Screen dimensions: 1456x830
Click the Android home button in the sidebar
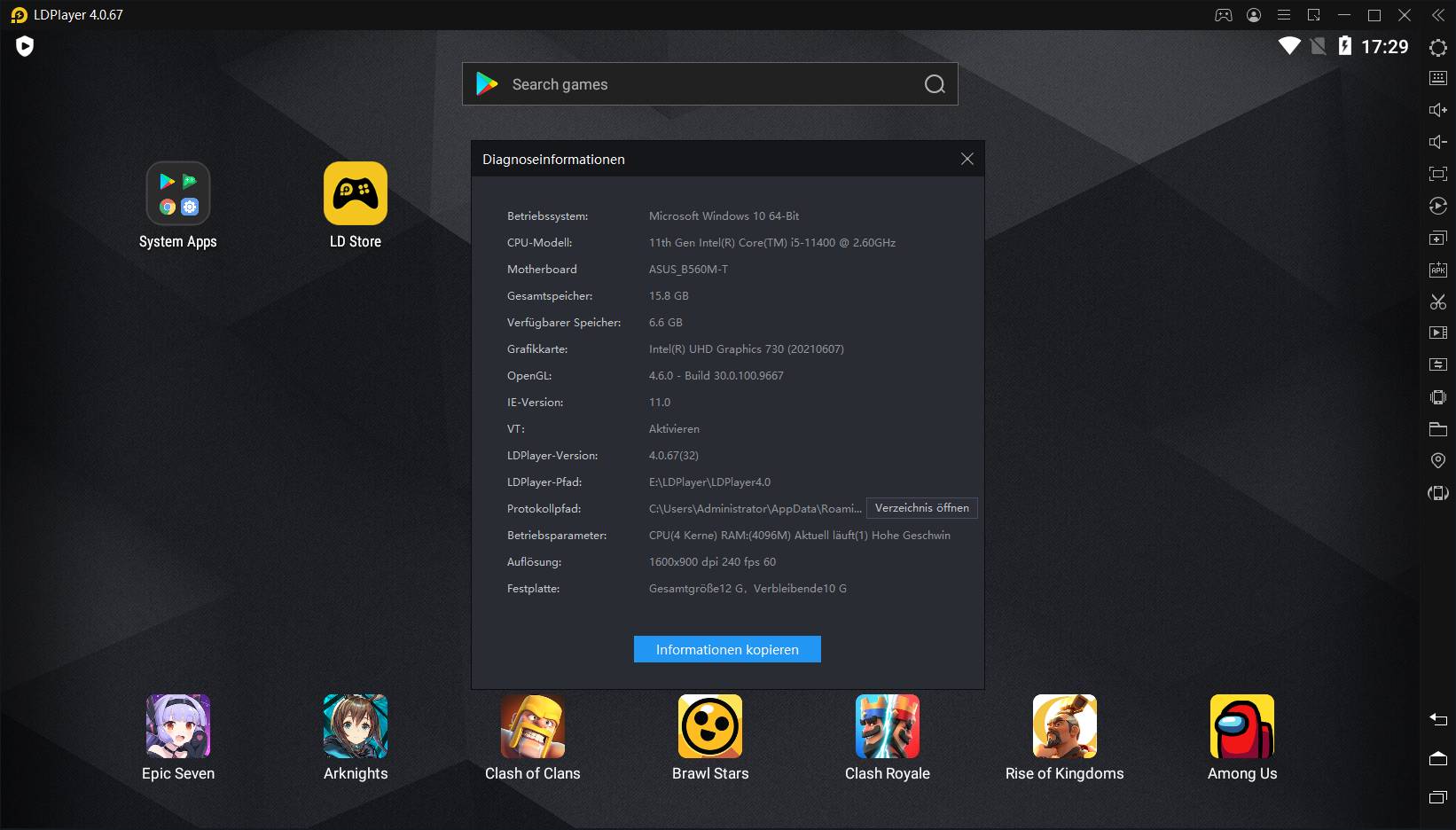click(1438, 758)
